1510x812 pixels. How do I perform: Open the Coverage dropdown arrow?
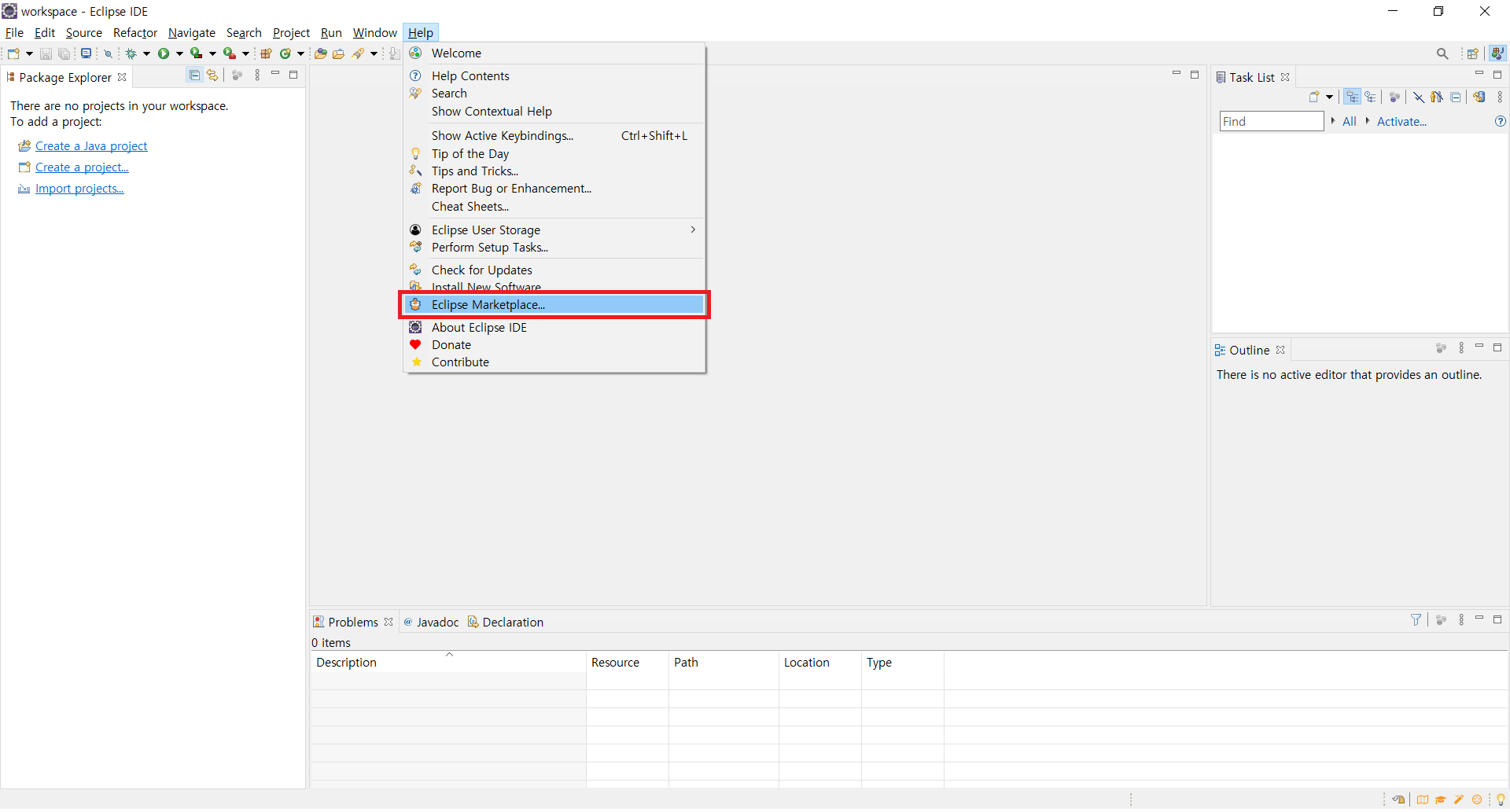click(x=212, y=53)
